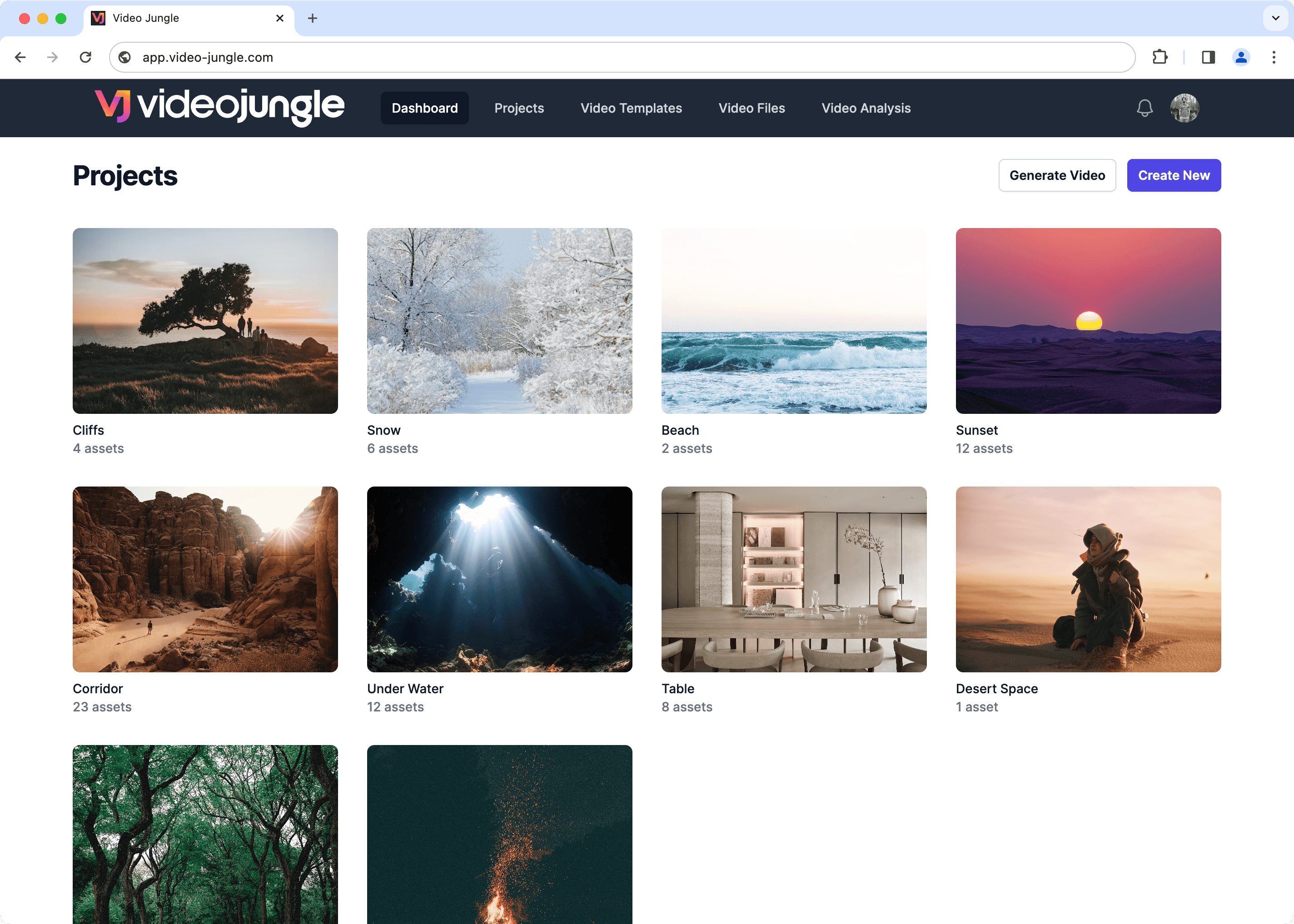This screenshot has height=924, width=1294.
Task: Click the notifications bell icon
Action: click(1145, 108)
